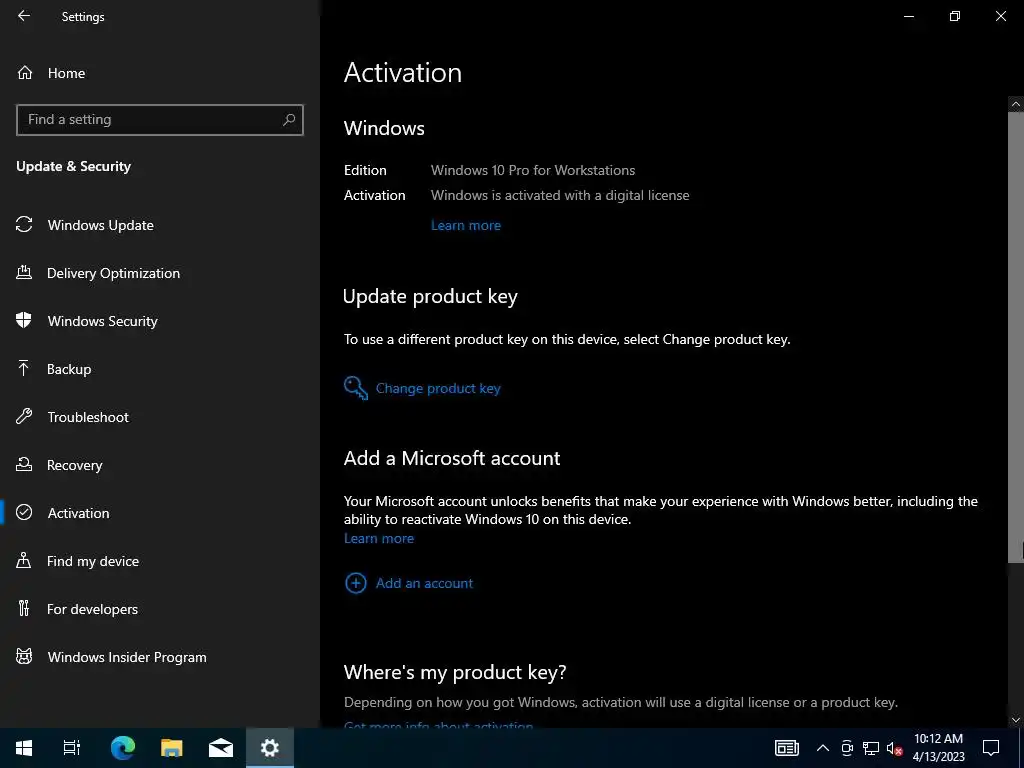Viewport: 1024px width, 768px height.
Task: Click the Troubleshoot wrench icon
Action: [x=24, y=416]
